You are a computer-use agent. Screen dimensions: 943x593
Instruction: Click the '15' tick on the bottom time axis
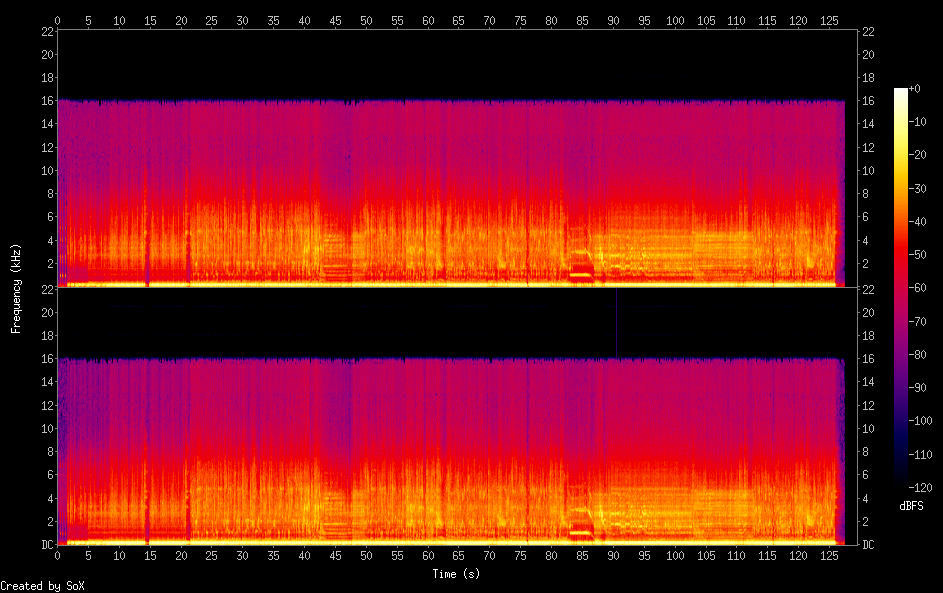(x=150, y=556)
